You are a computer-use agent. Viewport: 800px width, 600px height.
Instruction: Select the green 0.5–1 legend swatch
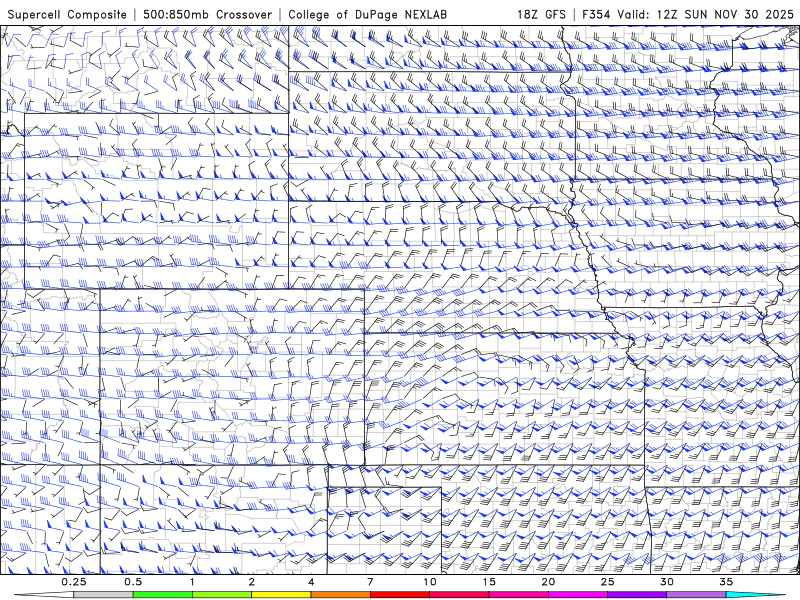tap(163, 595)
